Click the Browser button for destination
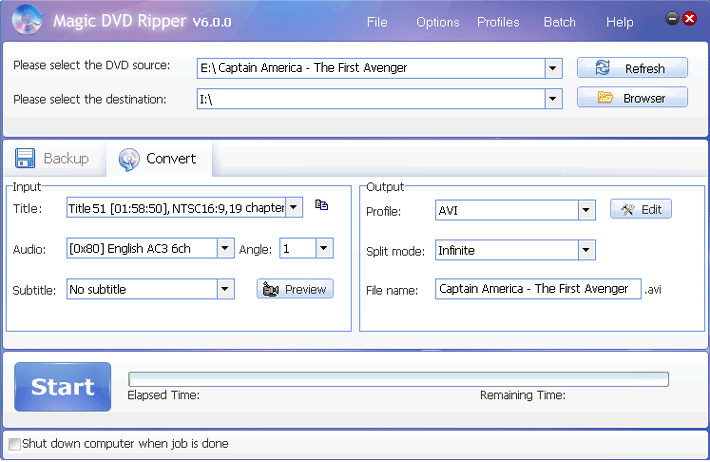The height and width of the screenshot is (462, 710). 632,97
